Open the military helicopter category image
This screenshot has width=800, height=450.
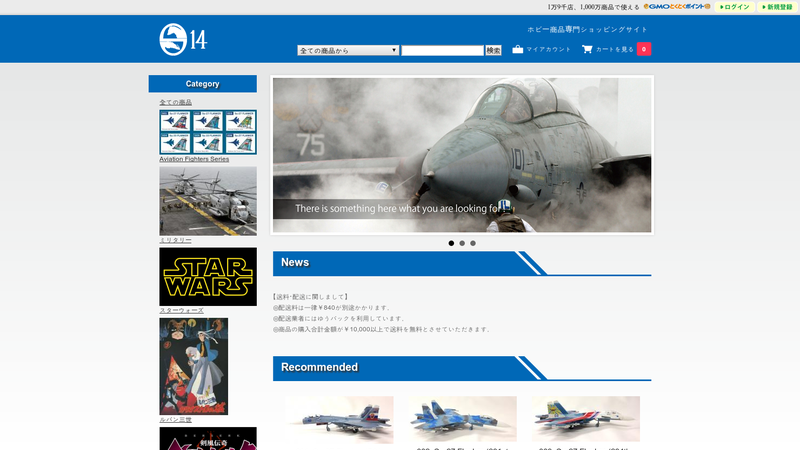coord(208,201)
